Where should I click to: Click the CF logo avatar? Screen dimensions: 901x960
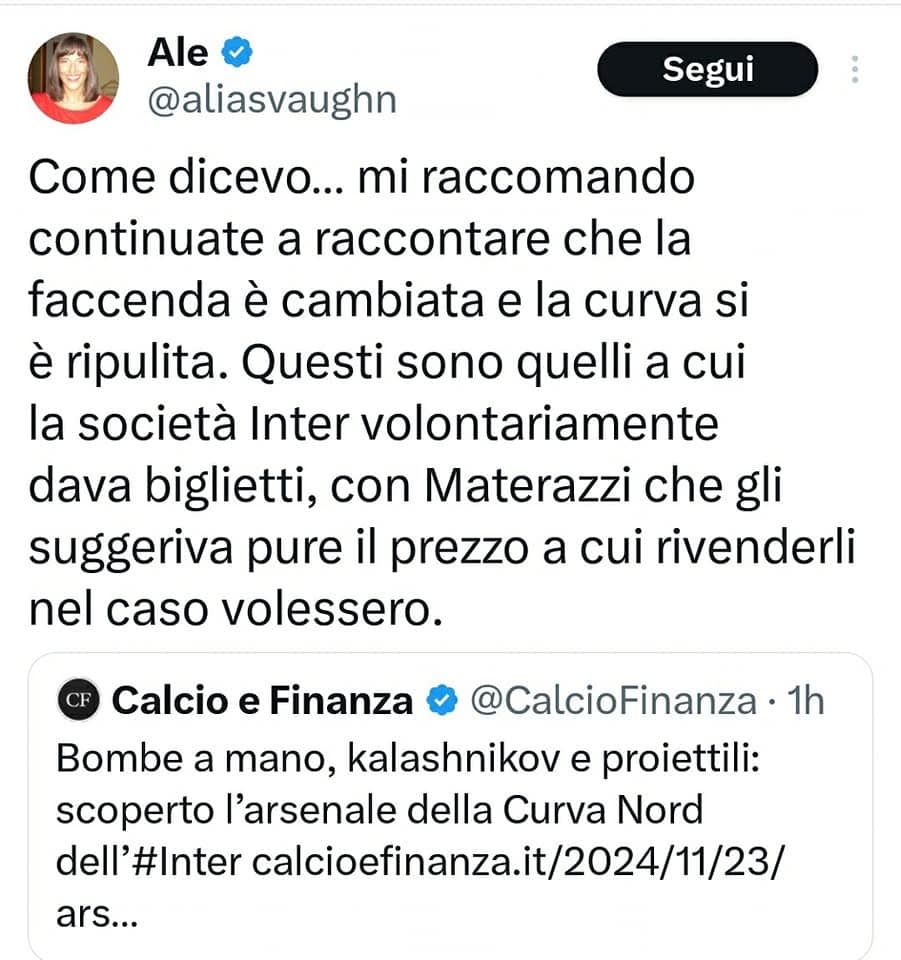[x=78, y=700]
